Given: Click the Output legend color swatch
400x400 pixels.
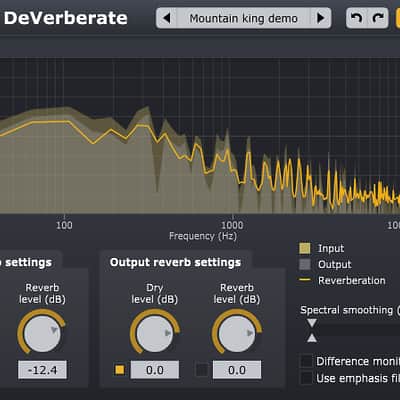Looking at the screenshot, I should coord(305,264).
